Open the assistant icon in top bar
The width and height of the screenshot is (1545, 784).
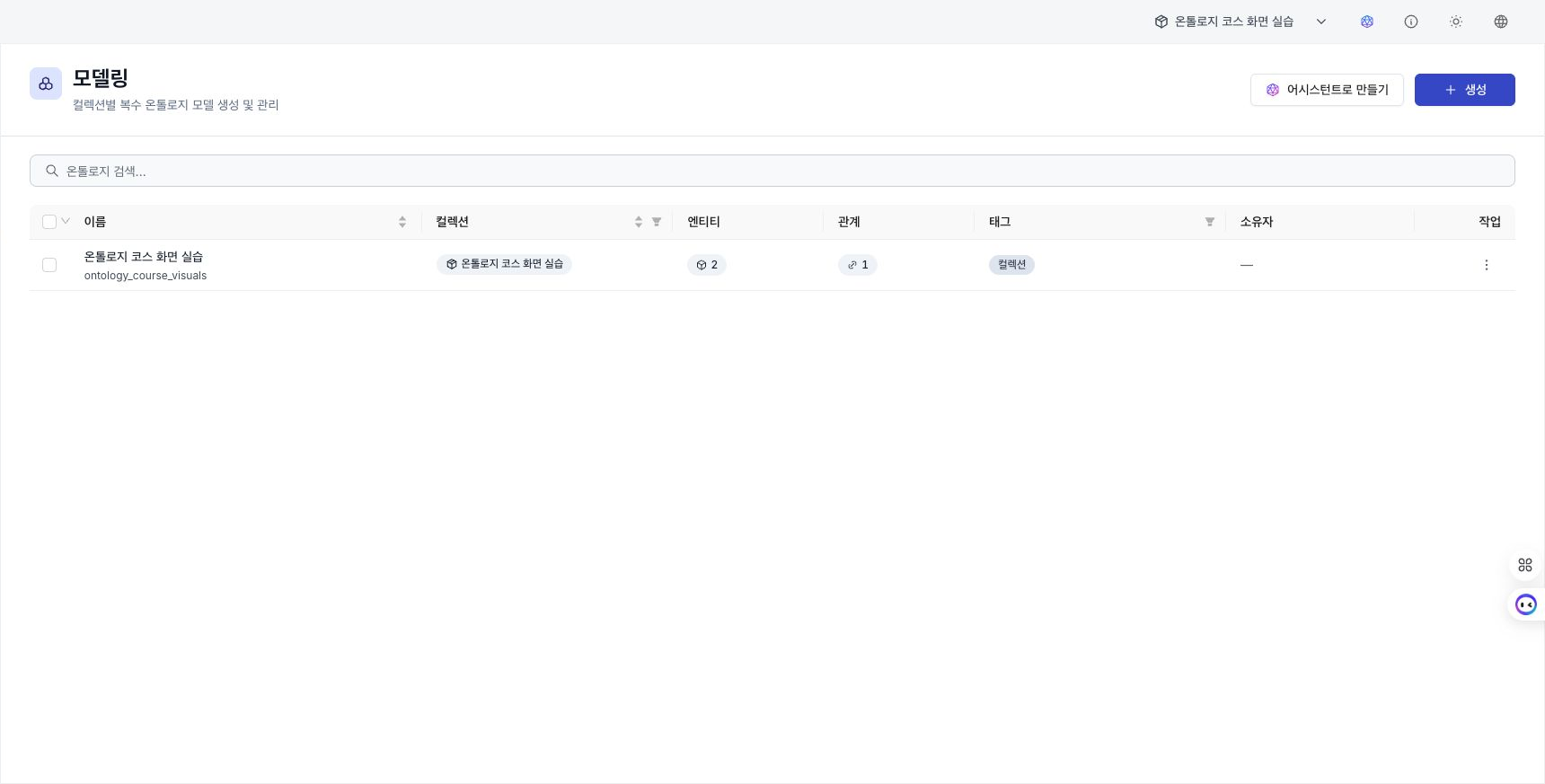[1367, 22]
